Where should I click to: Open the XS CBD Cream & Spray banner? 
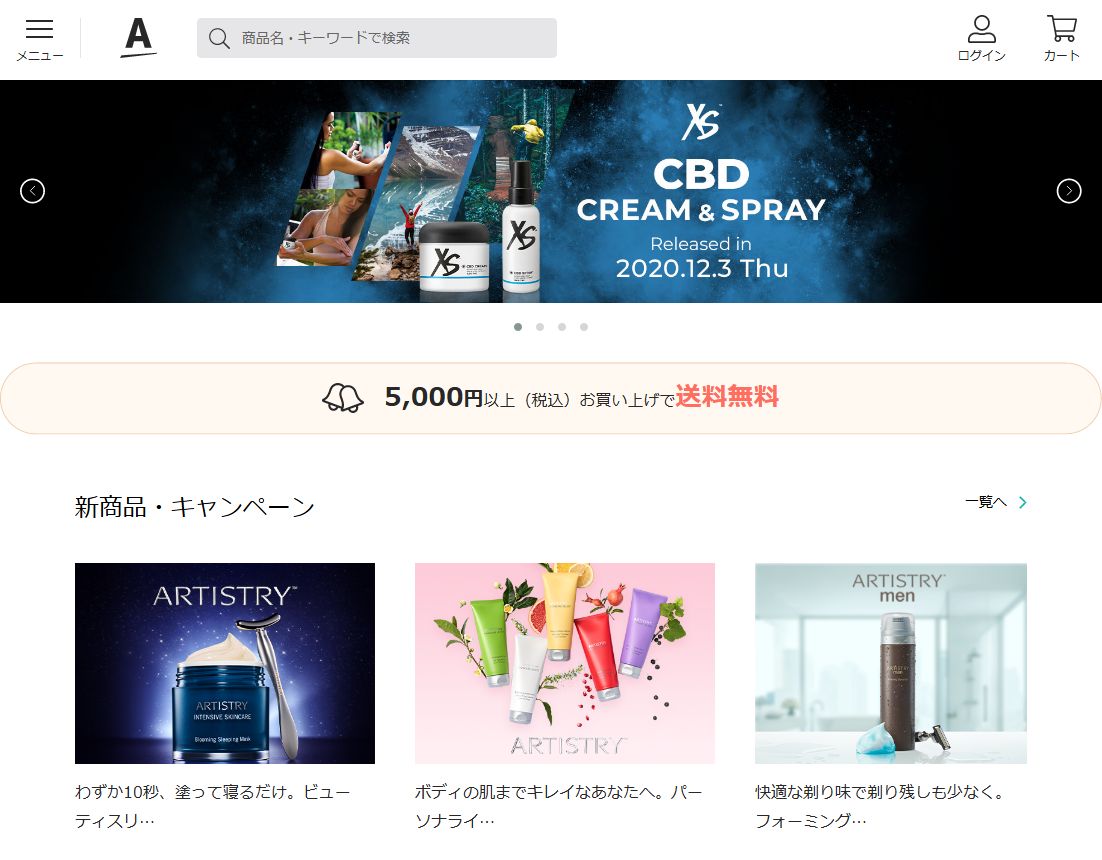[x=551, y=191]
